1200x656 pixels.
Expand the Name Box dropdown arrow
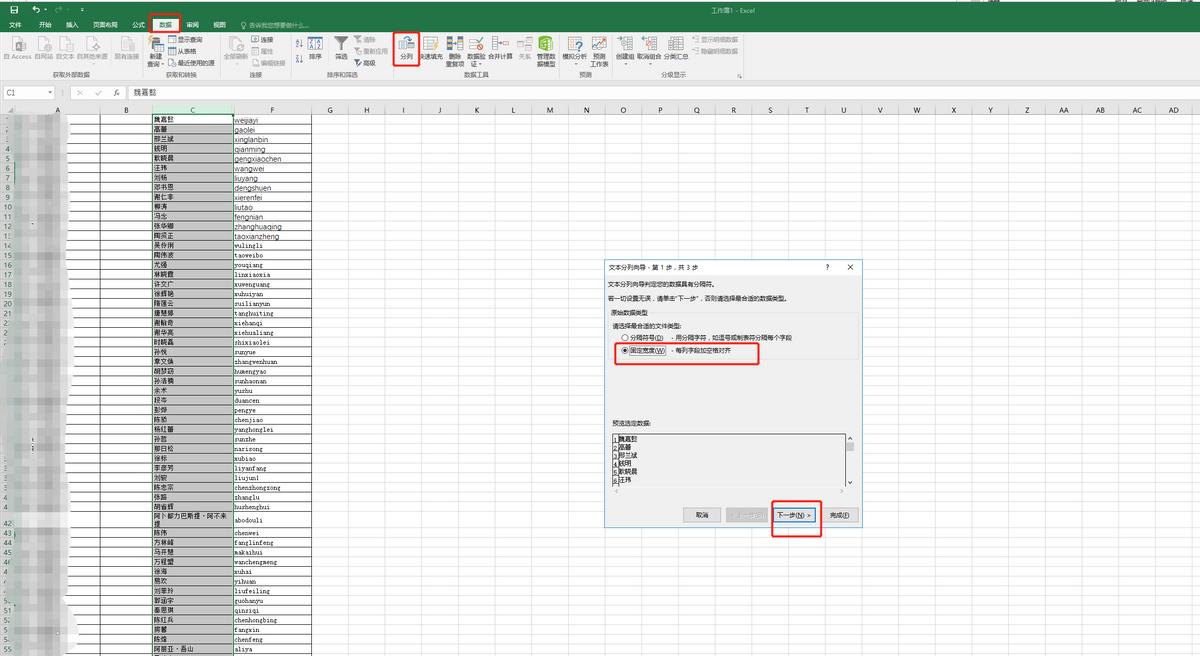click(x=50, y=92)
